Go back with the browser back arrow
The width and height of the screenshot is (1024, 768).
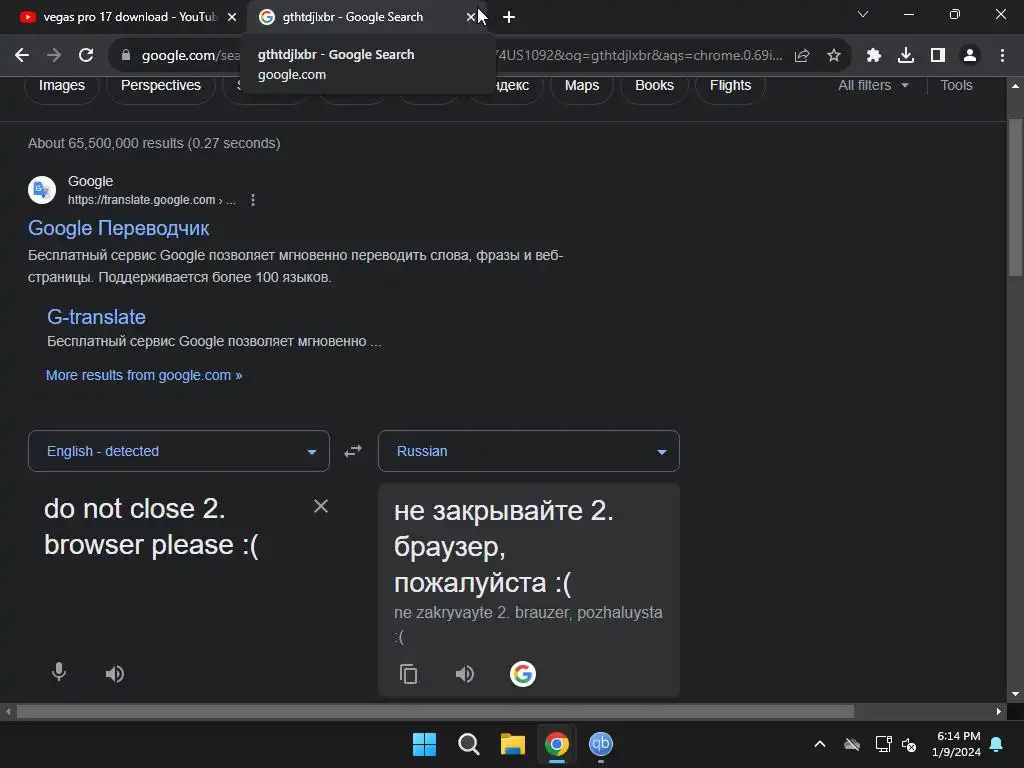[22, 56]
